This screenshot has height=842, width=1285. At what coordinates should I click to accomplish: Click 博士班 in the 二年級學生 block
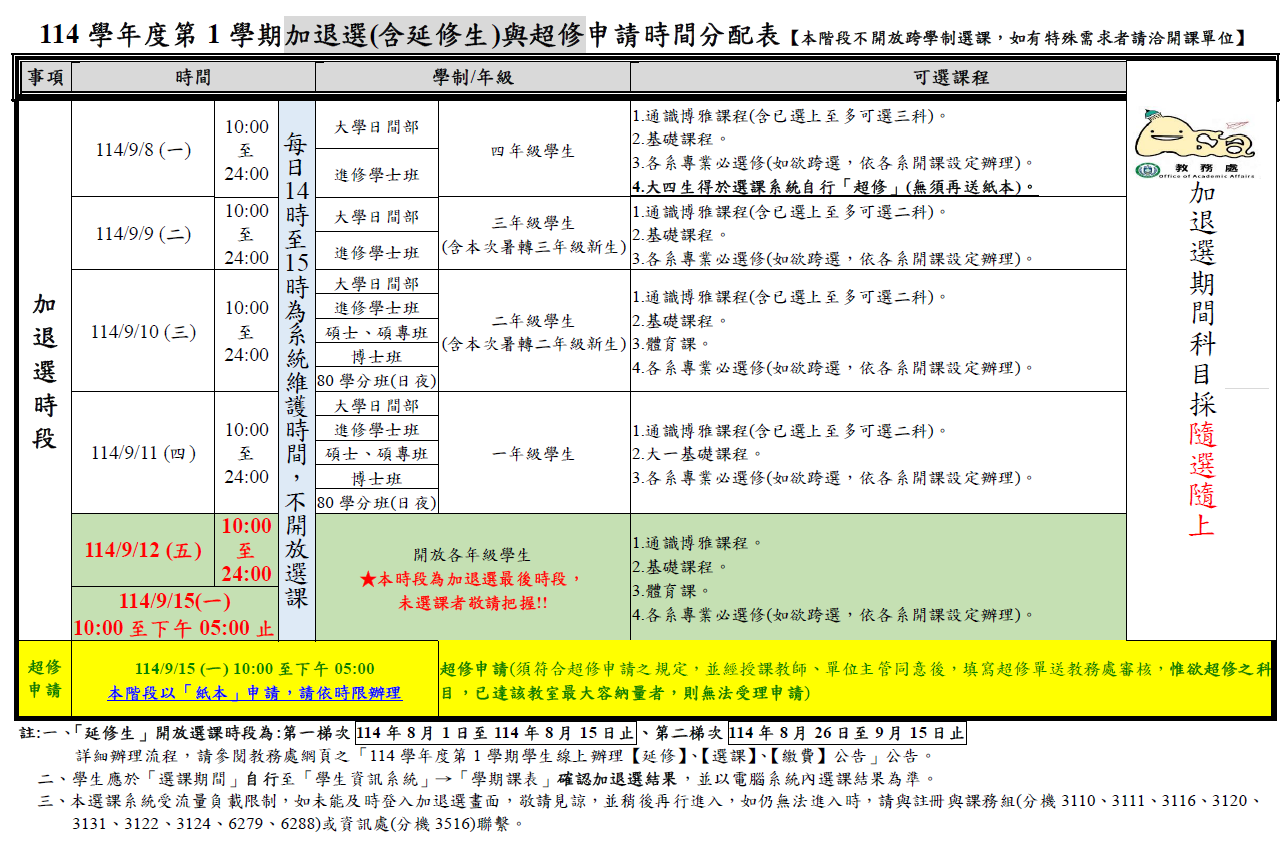(x=377, y=356)
